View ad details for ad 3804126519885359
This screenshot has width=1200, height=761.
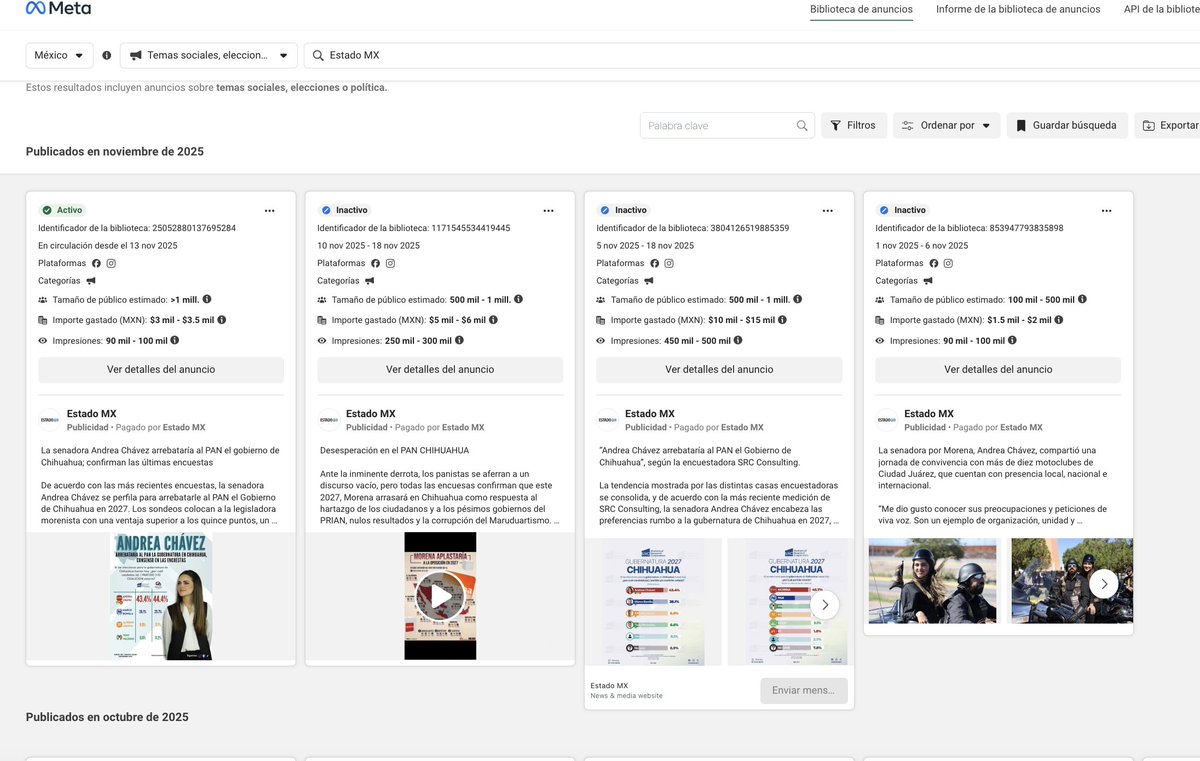pyautogui.click(x=719, y=369)
